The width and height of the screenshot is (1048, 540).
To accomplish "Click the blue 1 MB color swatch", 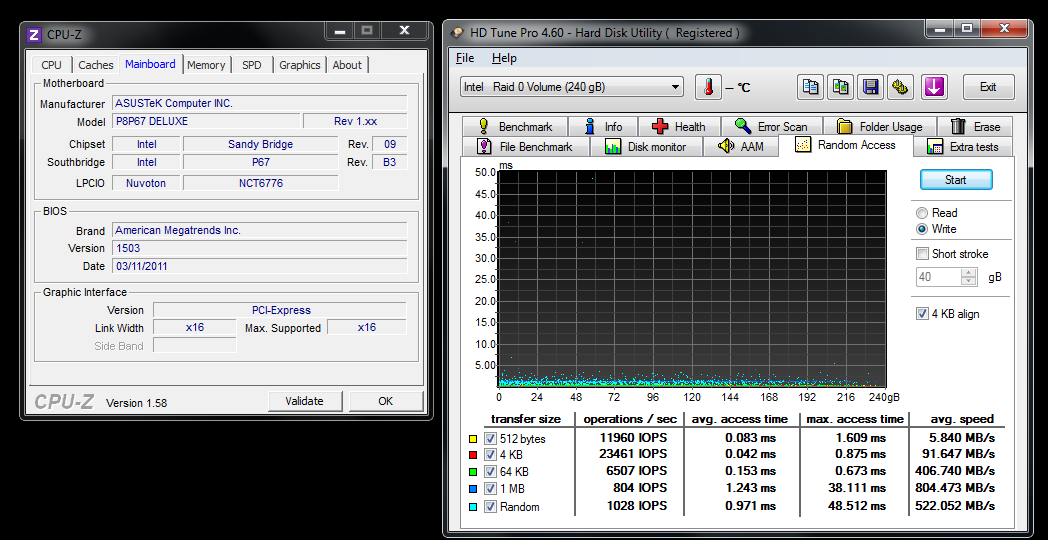I will [x=473, y=489].
